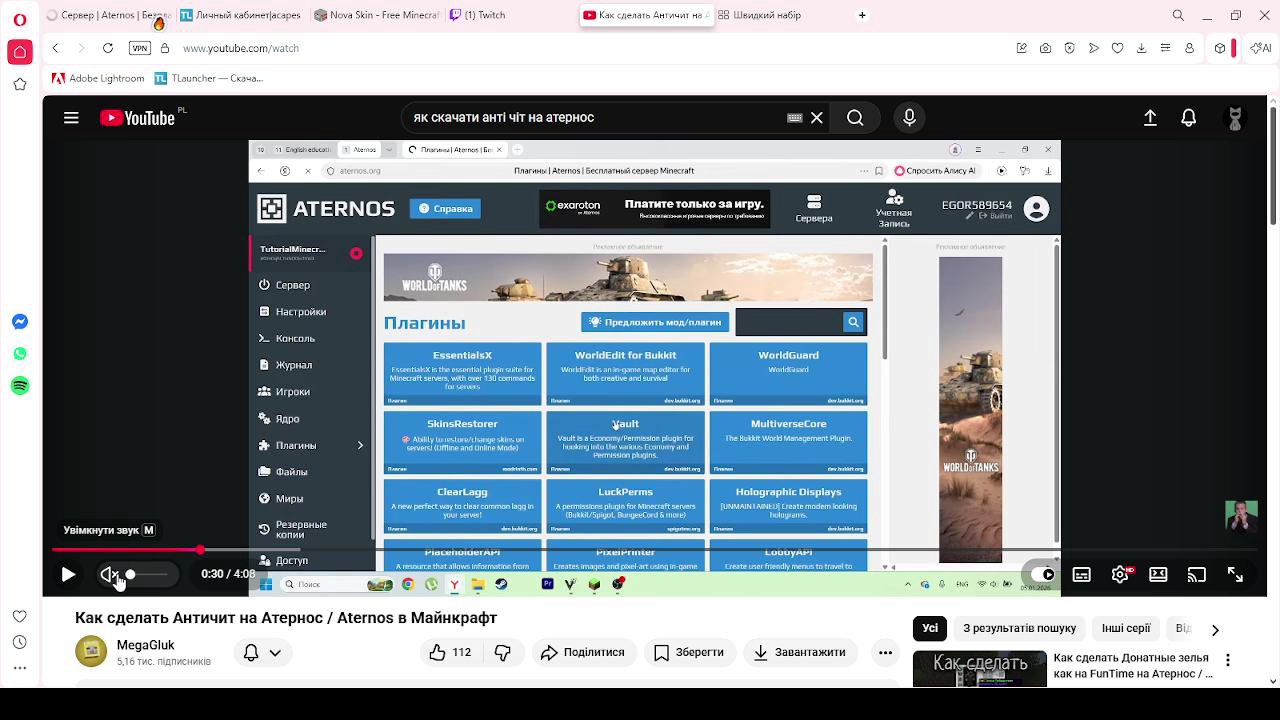Viewport: 1280px width, 720px height.
Task: Open options for Донатные зелья video
Action: point(1228,661)
